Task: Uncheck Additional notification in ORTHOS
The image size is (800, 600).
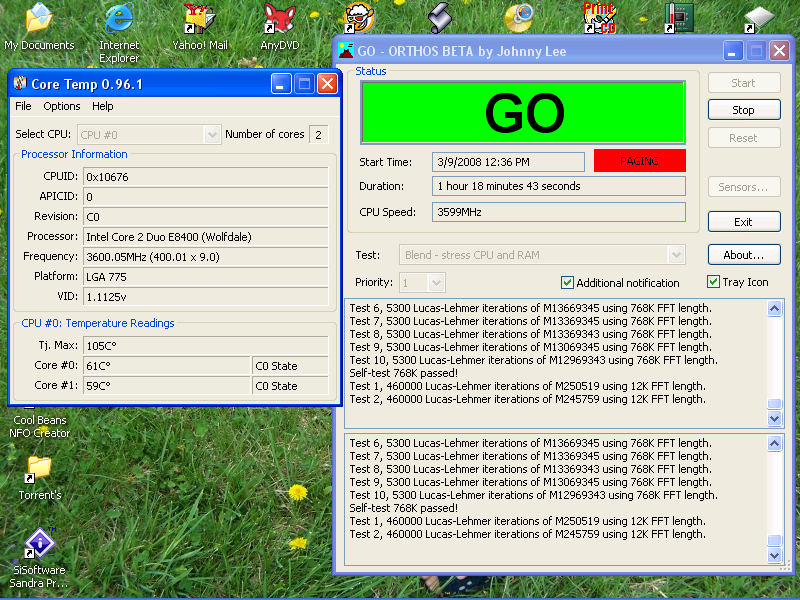Action: pyautogui.click(x=567, y=283)
